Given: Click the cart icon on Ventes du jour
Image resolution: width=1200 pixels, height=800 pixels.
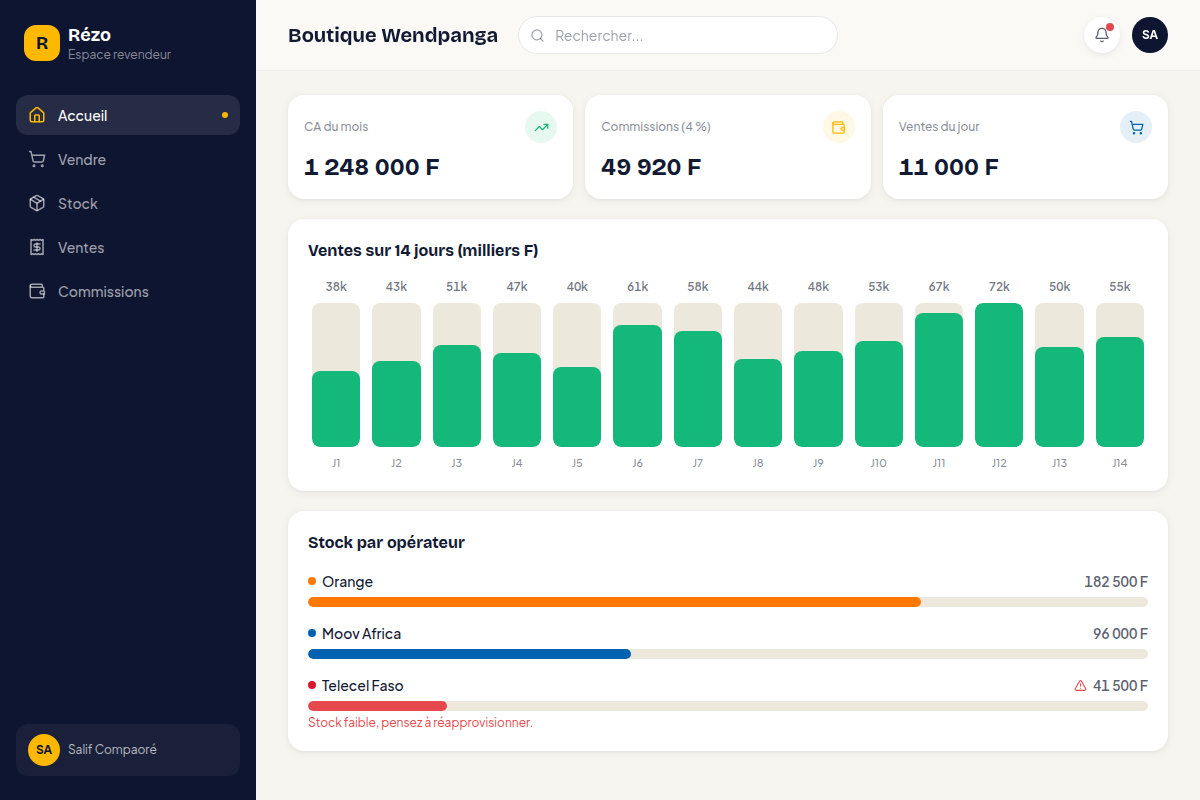Looking at the screenshot, I should point(1136,127).
